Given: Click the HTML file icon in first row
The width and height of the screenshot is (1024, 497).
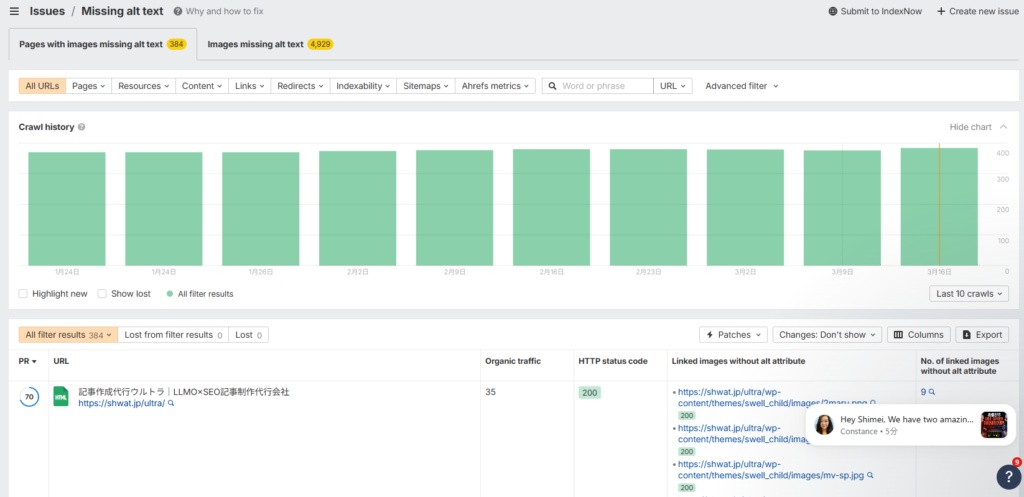Looking at the screenshot, I should (x=60, y=397).
